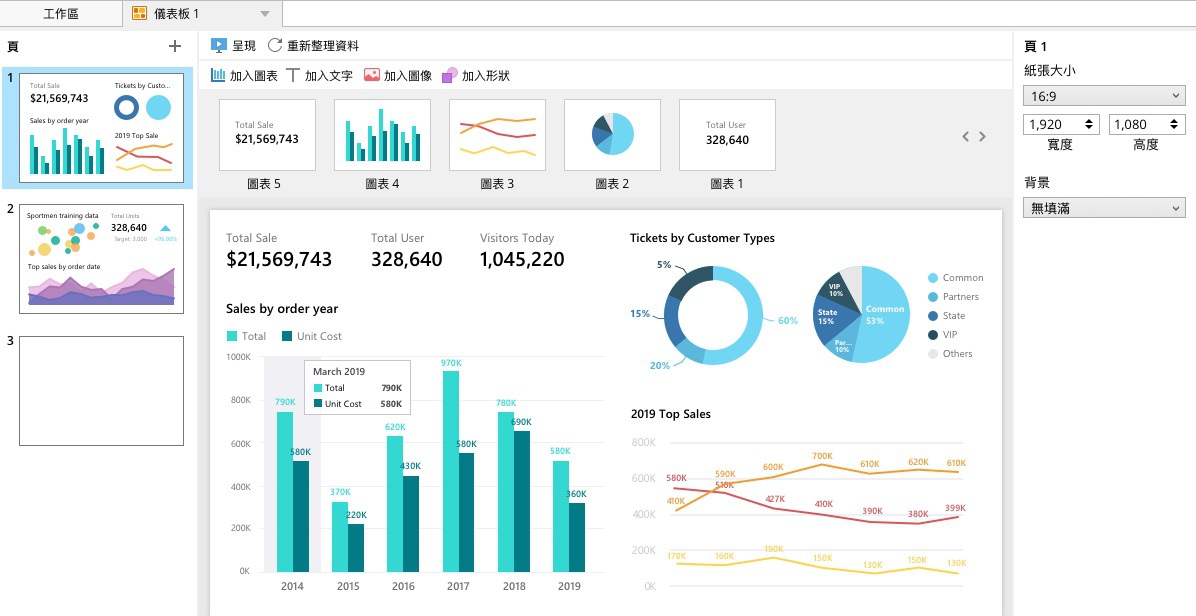The width and height of the screenshot is (1196, 616).
Task: Select page 2 thumbnail in pages panel
Action: tap(101, 258)
